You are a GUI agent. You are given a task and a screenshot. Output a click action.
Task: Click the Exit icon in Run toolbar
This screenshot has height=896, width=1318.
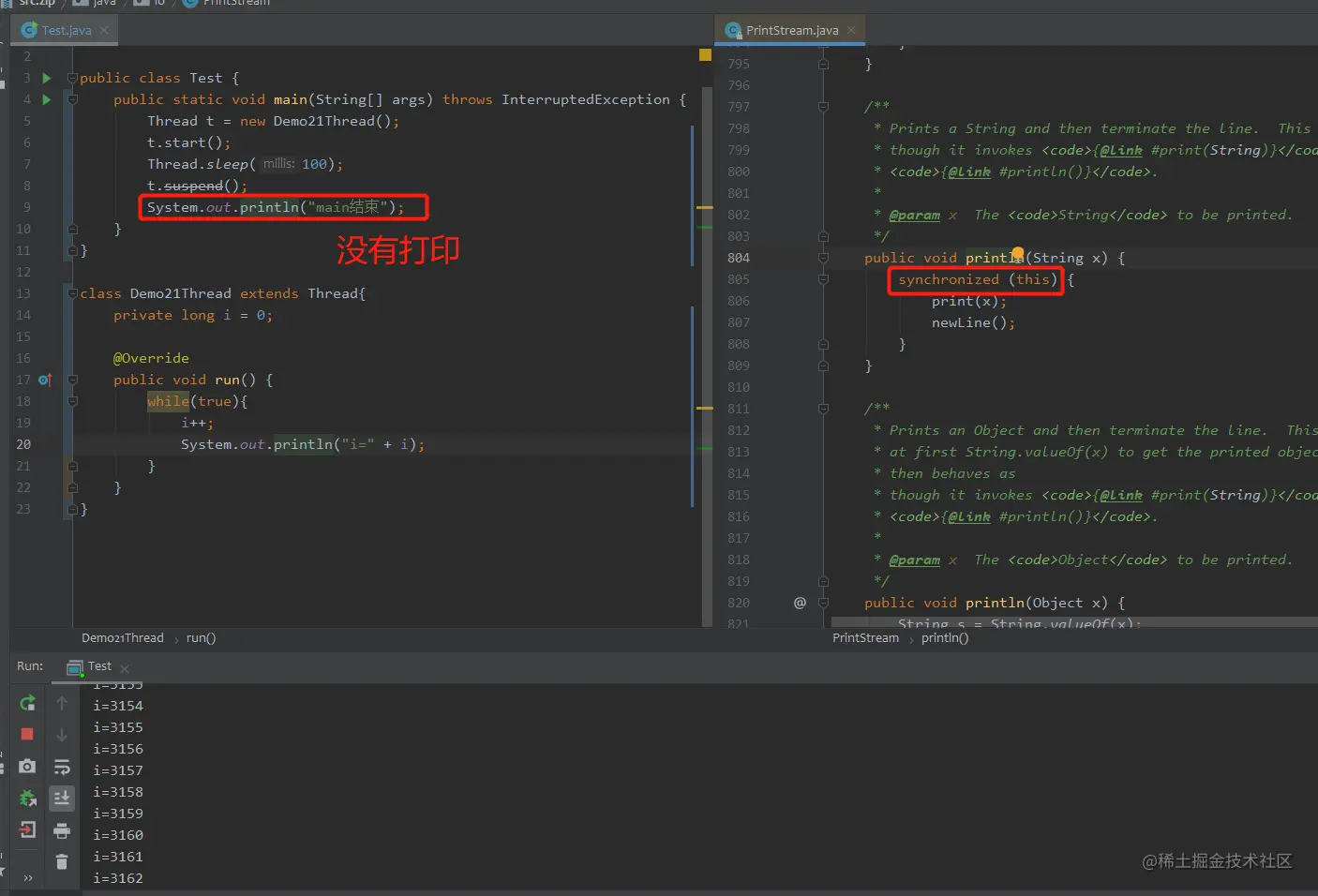[x=27, y=829]
